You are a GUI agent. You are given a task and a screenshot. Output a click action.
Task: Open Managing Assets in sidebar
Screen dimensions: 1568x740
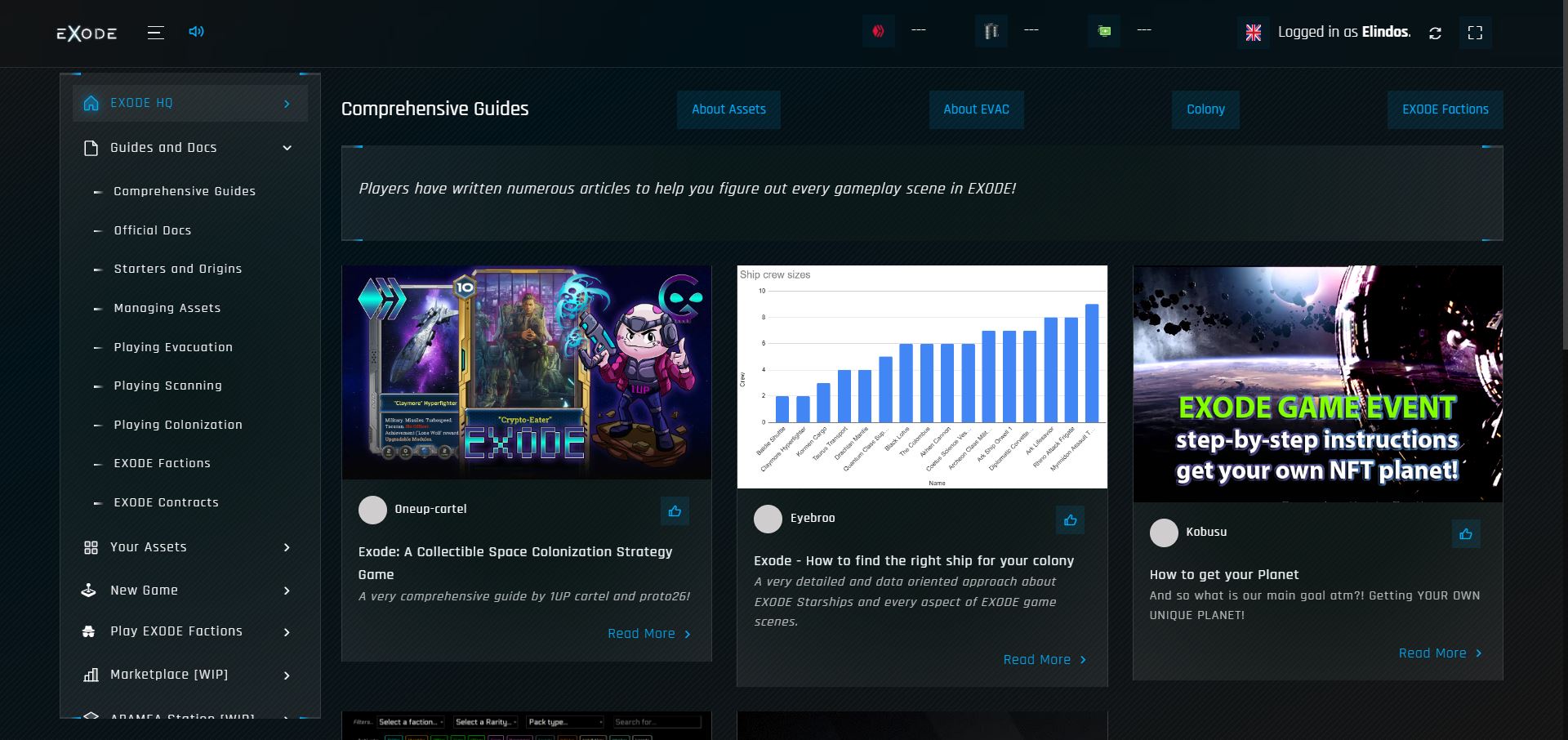167,308
